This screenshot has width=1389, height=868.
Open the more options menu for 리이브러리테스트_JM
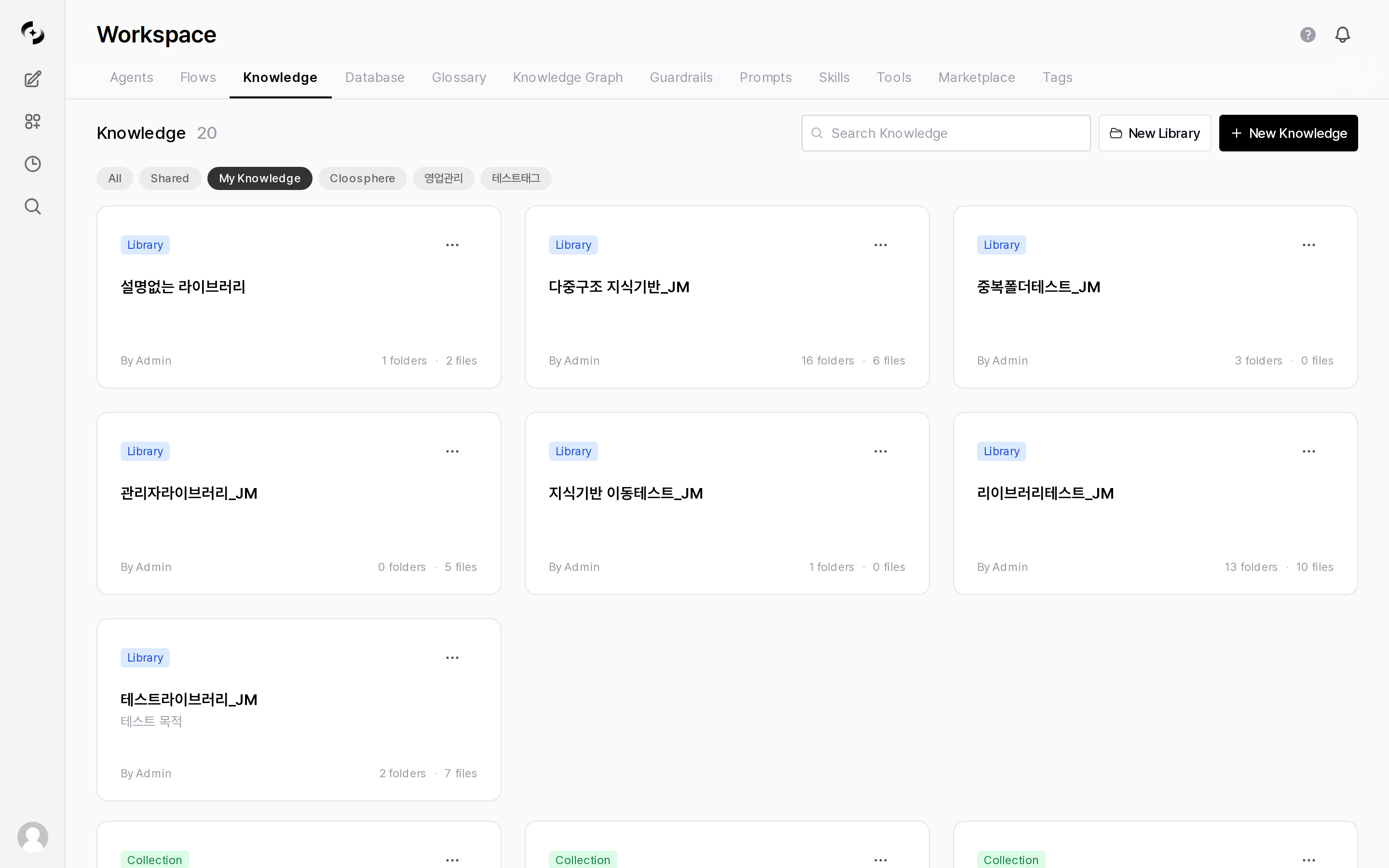point(1308,451)
